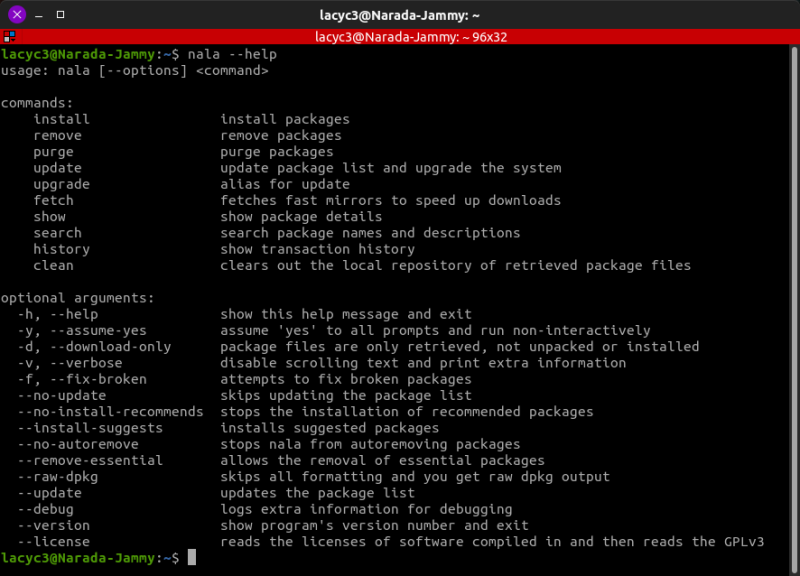Viewport: 800px width, 576px height.
Task: Click the optional arguments heading
Action: pyautogui.click(x=77, y=298)
